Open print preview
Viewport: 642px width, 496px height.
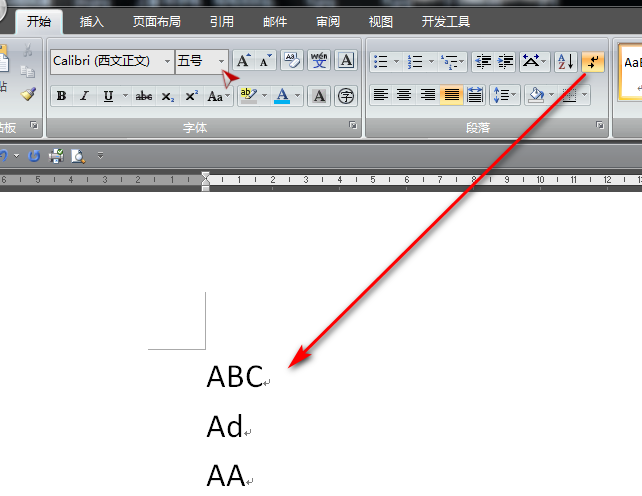(78, 156)
